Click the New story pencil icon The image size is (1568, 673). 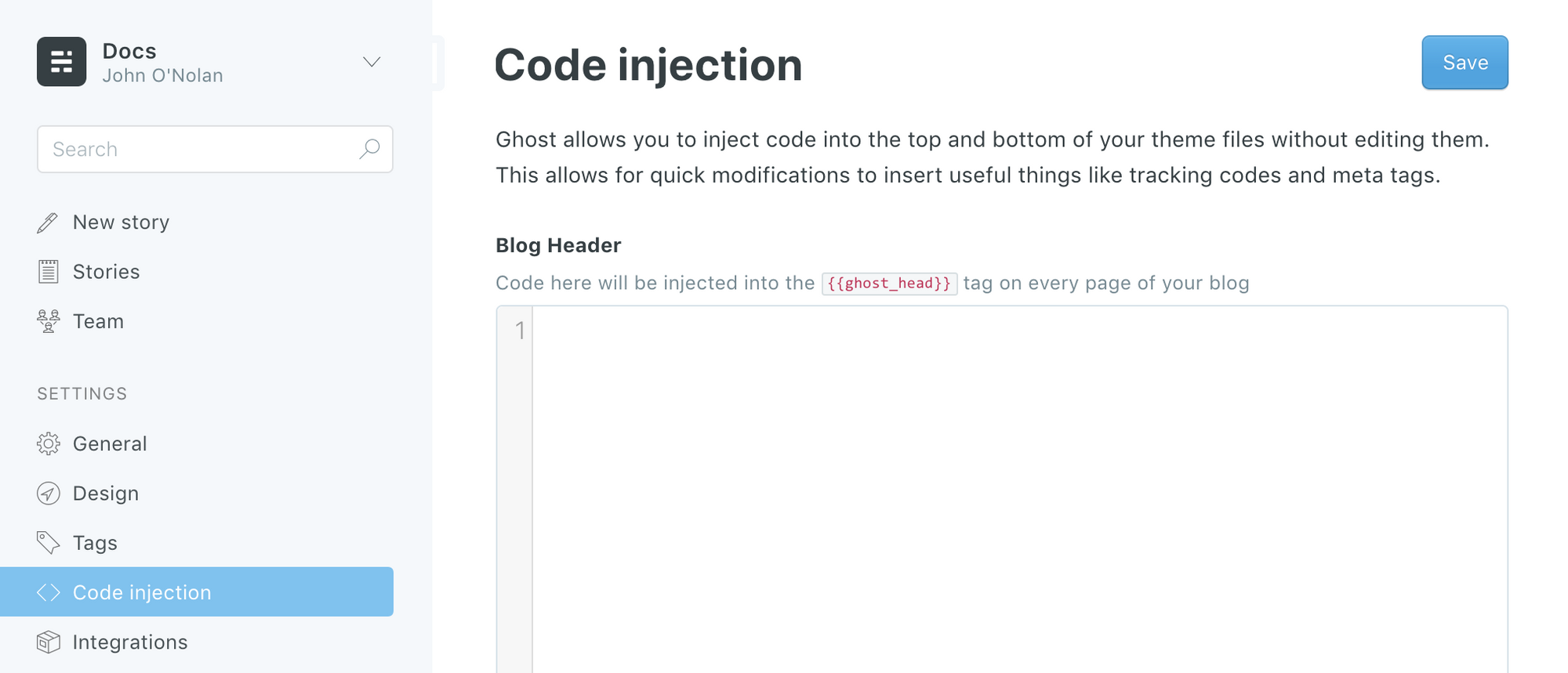pos(48,223)
